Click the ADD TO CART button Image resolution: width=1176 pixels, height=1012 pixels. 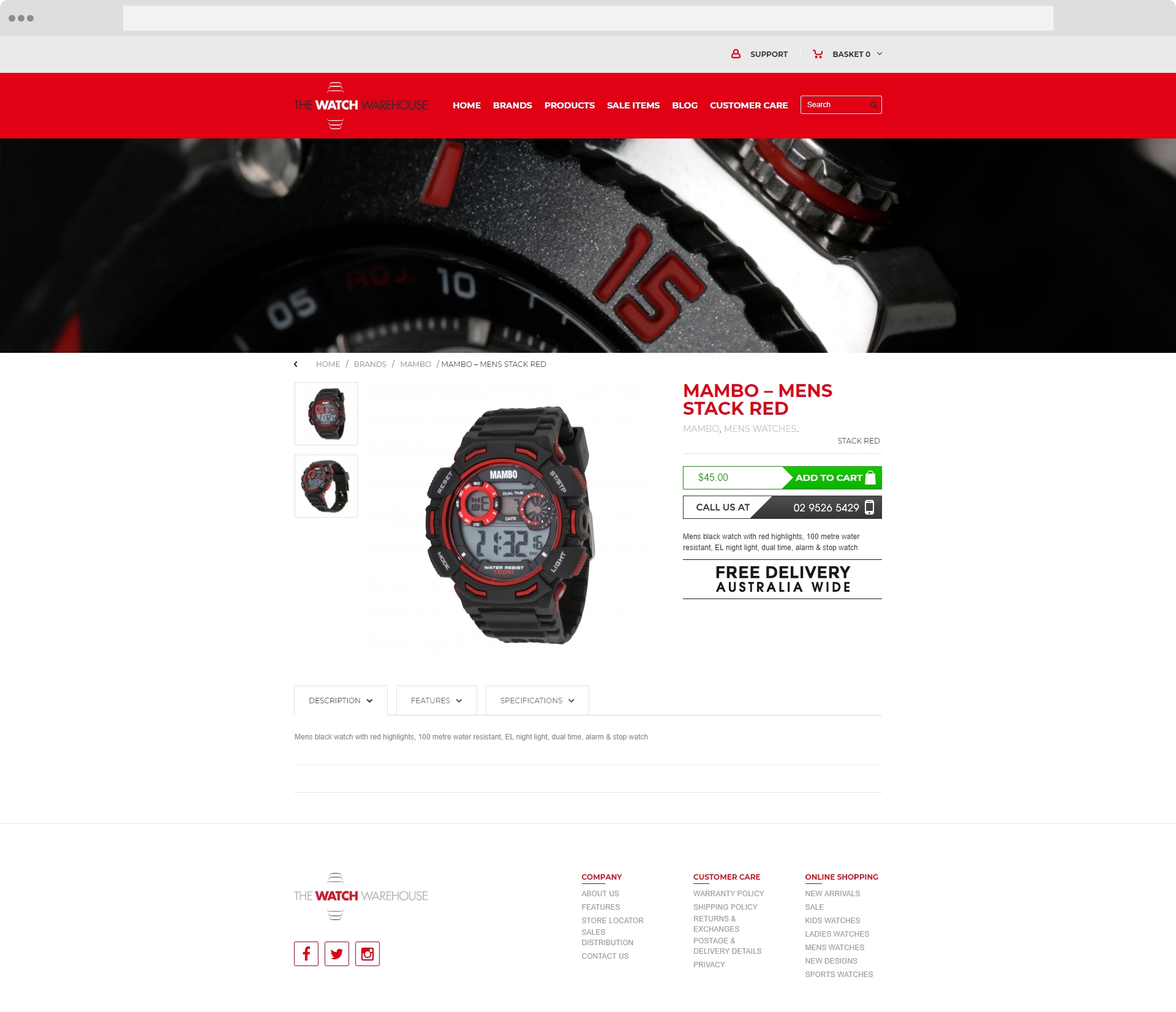tap(830, 477)
